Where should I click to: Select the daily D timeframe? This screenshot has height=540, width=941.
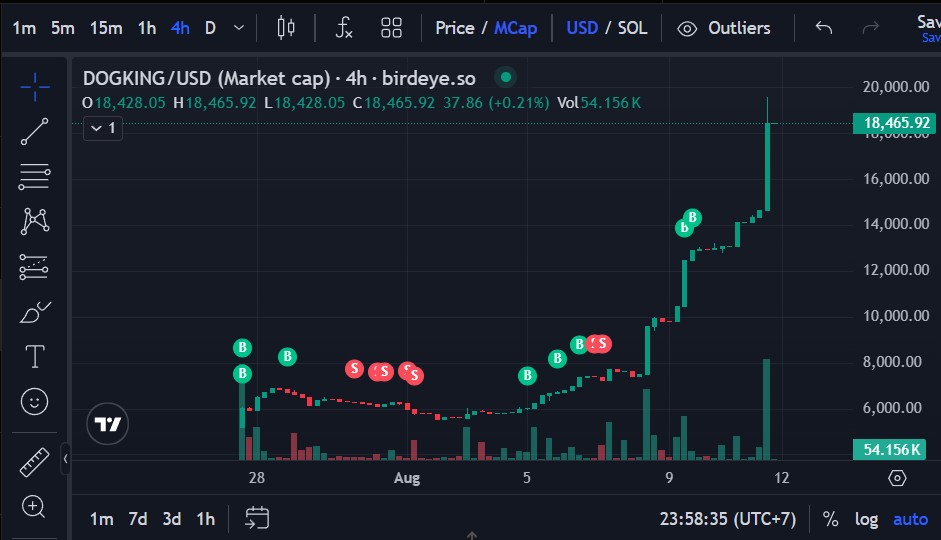click(x=210, y=28)
